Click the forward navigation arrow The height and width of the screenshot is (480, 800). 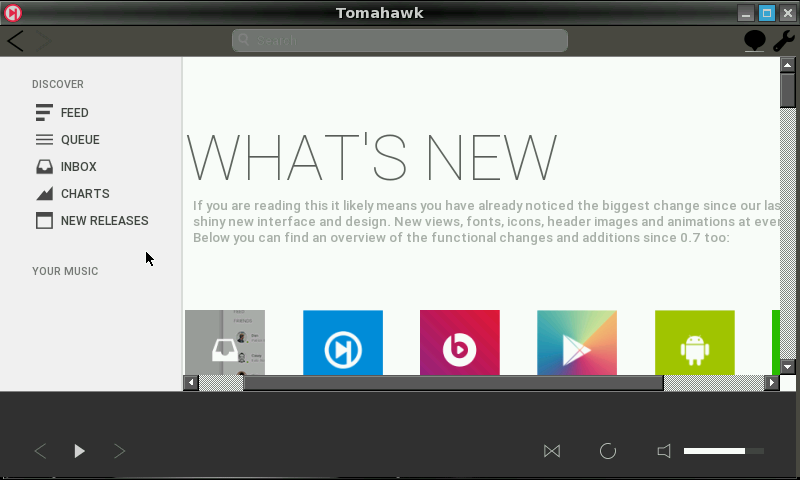pos(43,41)
